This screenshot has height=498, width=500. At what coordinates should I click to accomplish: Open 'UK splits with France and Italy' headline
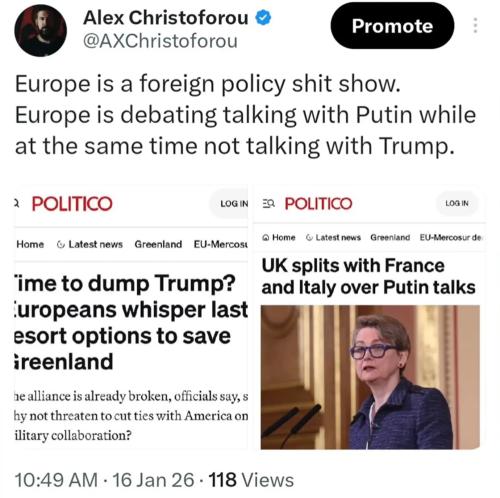(368, 276)
